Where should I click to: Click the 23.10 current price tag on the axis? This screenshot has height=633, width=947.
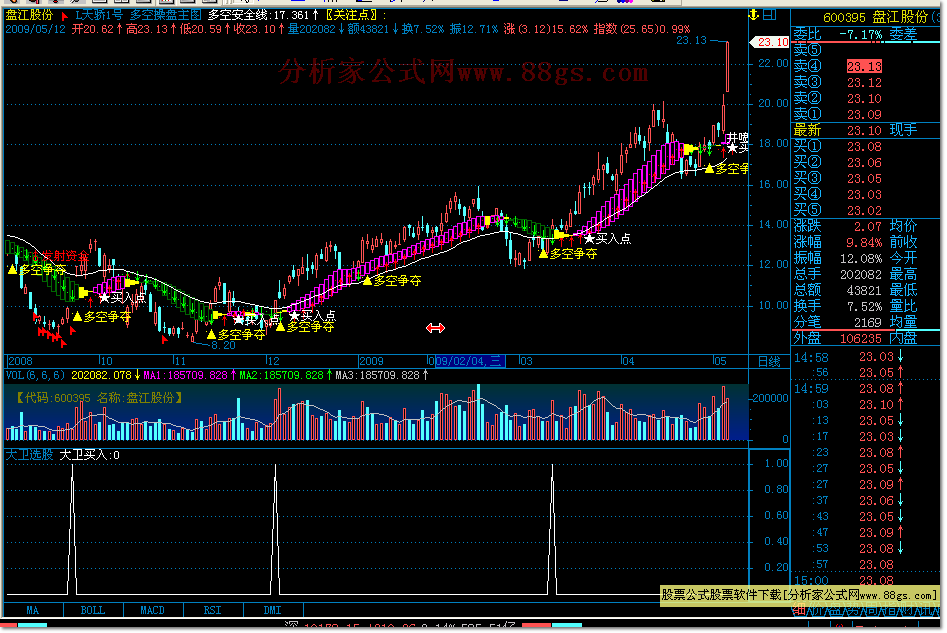(769, 42)
